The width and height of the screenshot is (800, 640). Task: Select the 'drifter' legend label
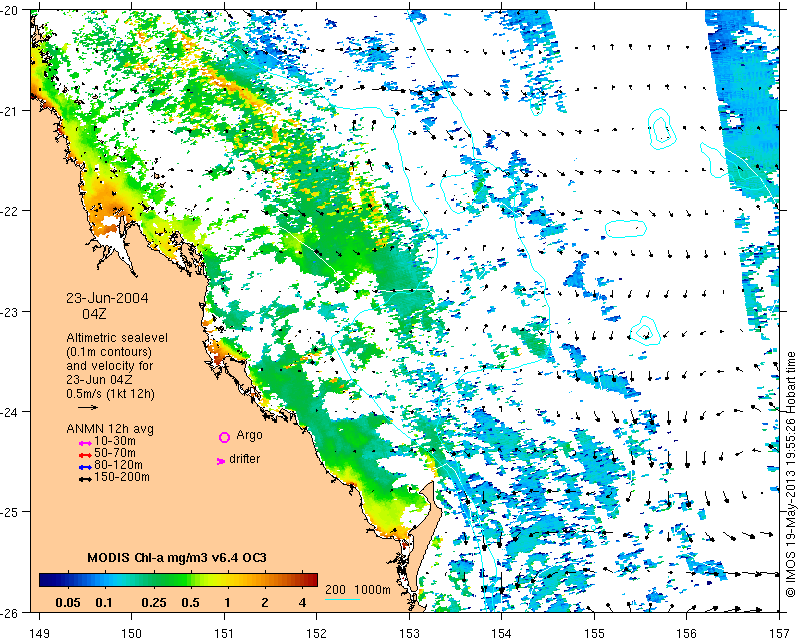pyautogui.click(x=244, y=459)
